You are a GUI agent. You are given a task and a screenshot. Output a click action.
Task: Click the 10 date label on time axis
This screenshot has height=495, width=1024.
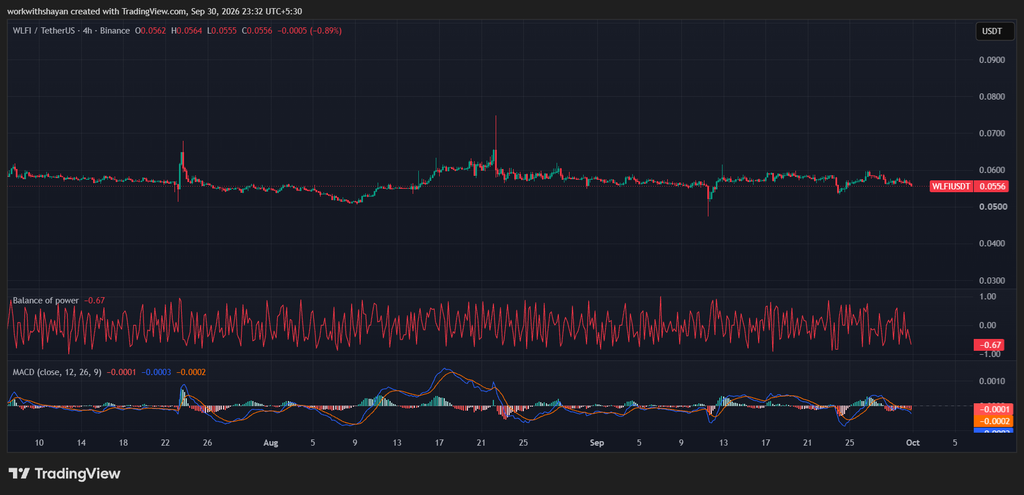39,443
